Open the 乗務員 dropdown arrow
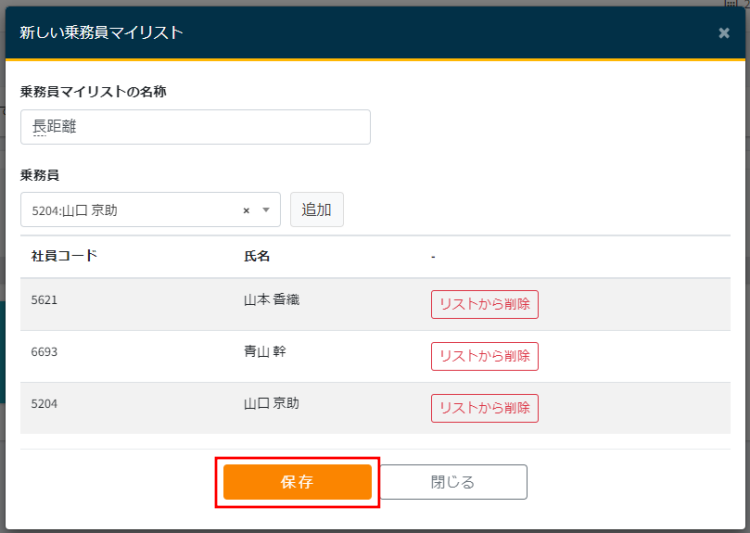The height and width of the screenshot is (533, 750). click(x=266, y=211)
